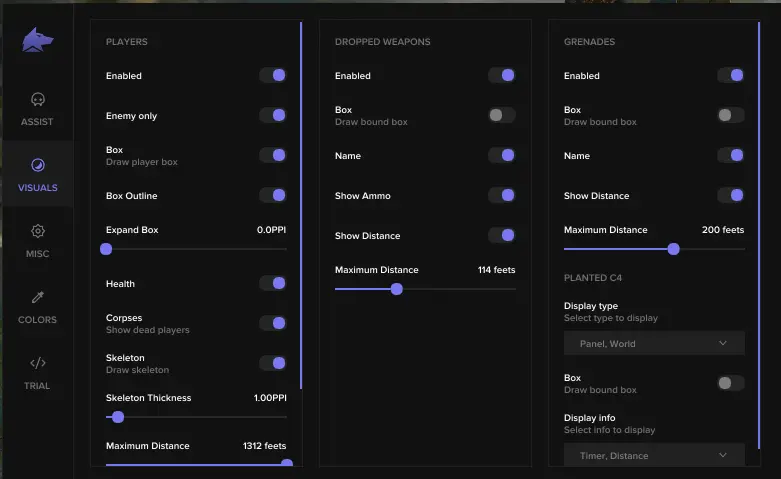Disable Players Box Outline toggle
This screenshot has height=479, width=781.
tap(273, 196)
